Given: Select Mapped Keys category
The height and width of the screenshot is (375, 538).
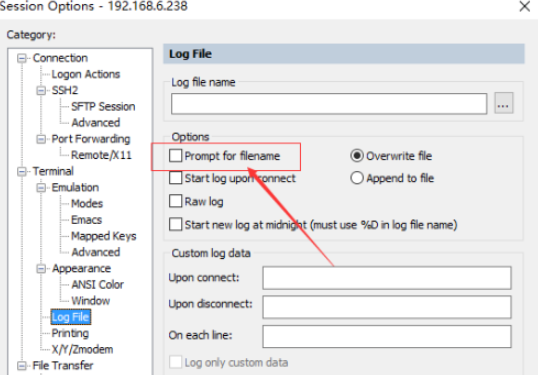Looking at the screenshot, I should click(x=104, y=236).
